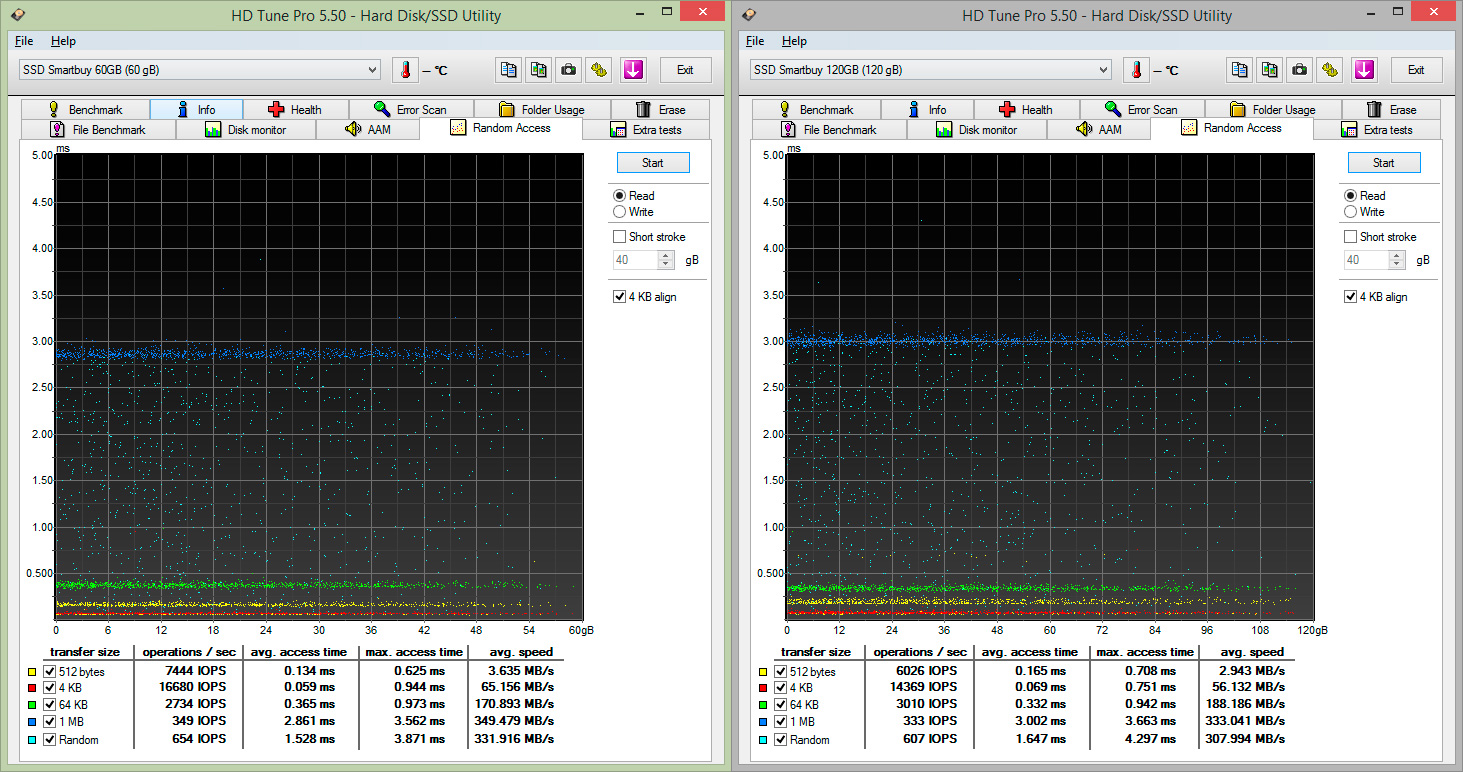Viewport: 1463px width, 772px height.
Task: Open the File menu in the left window
Action: [x=24, y=41]
